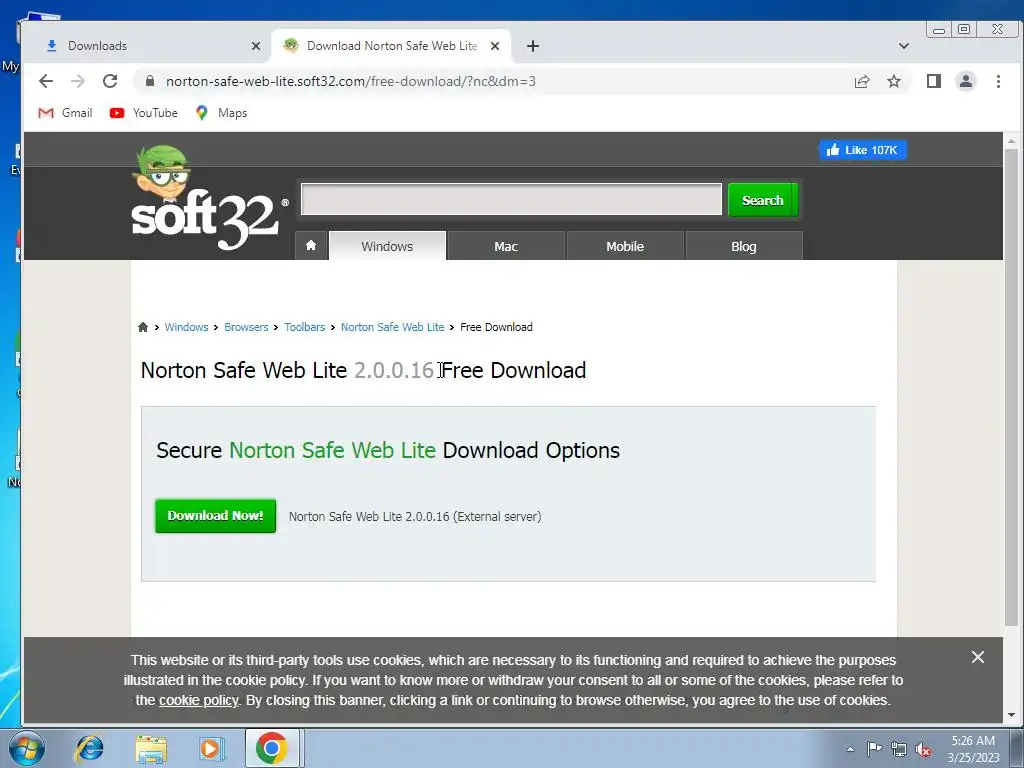Click the scrollbar up arrow
This screenshot has height=768, width=1024.
click(1011, 140)
